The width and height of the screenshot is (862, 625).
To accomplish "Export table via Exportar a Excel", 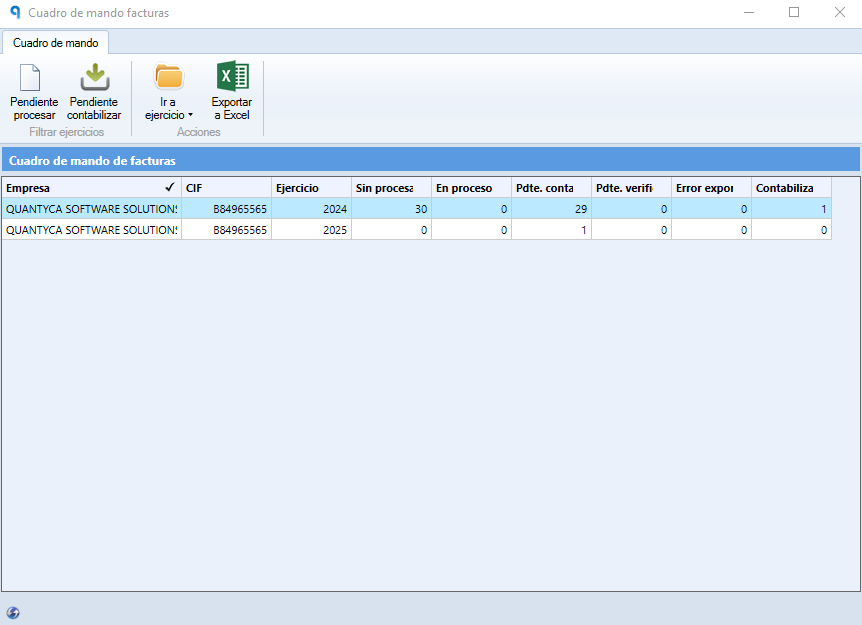I will (x=231, y=91).
